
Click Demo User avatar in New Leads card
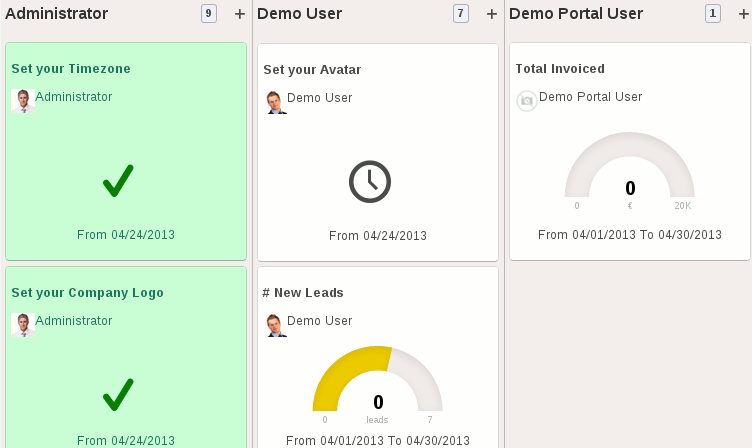point(275,325)
